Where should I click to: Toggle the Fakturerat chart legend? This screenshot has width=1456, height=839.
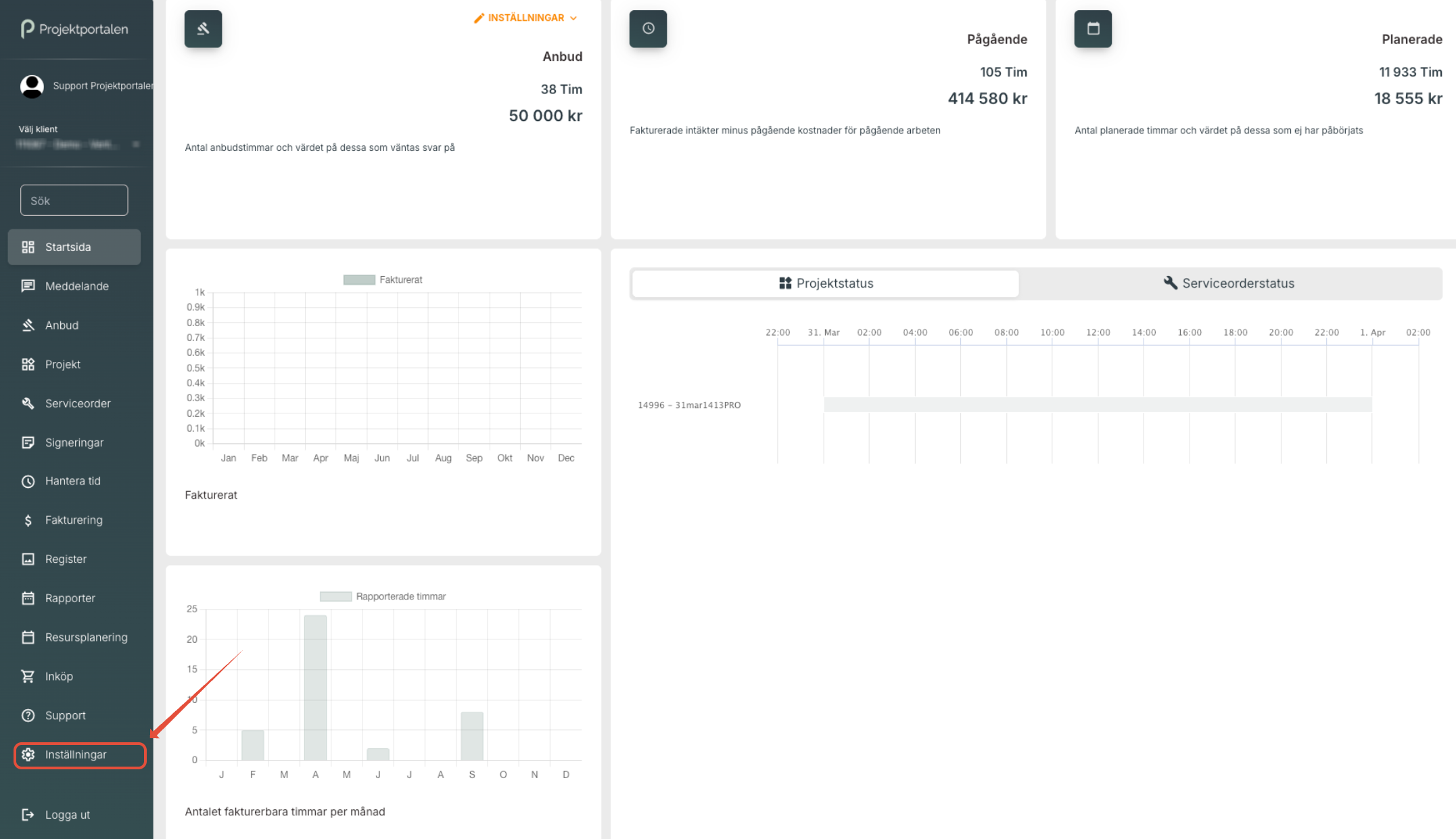point(383,280)
